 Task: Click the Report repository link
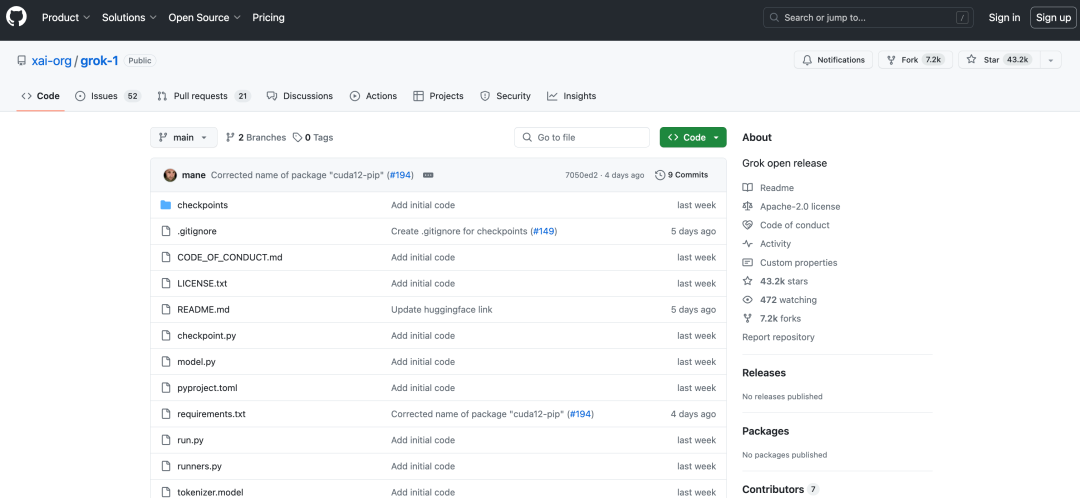[x=778, y=338]
